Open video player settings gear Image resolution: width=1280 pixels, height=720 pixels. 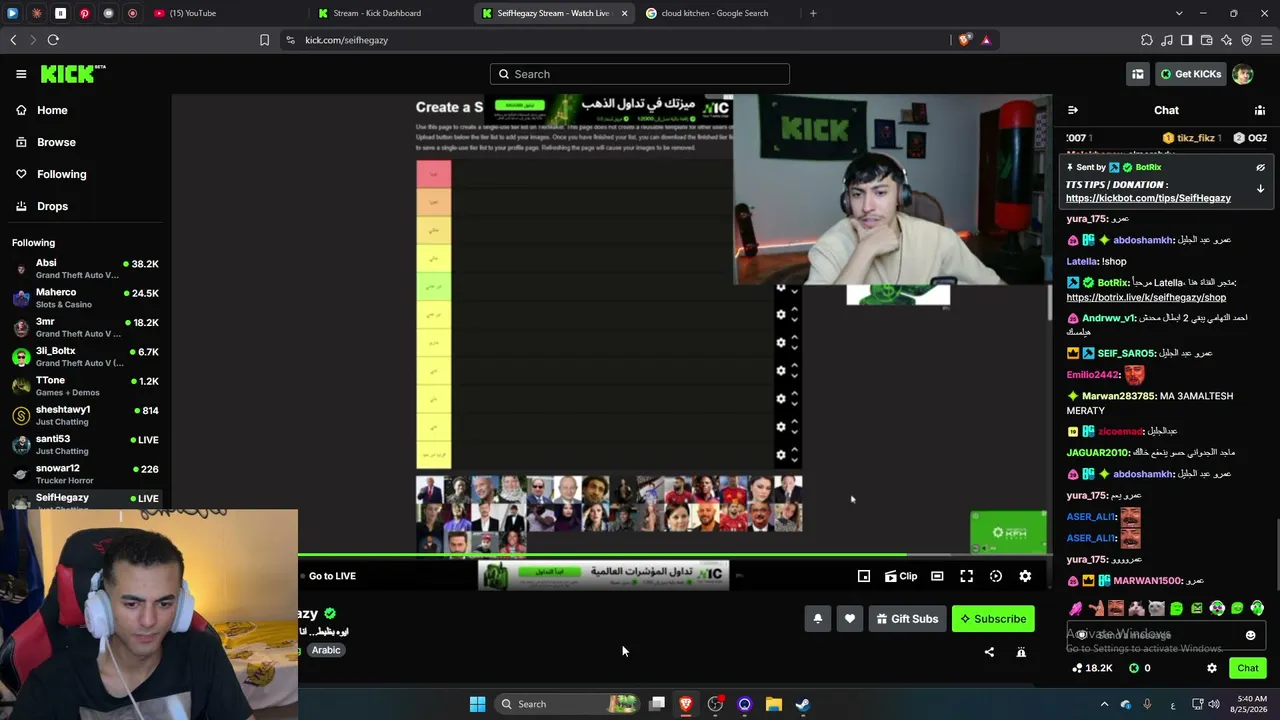(x=1025, y=576)
